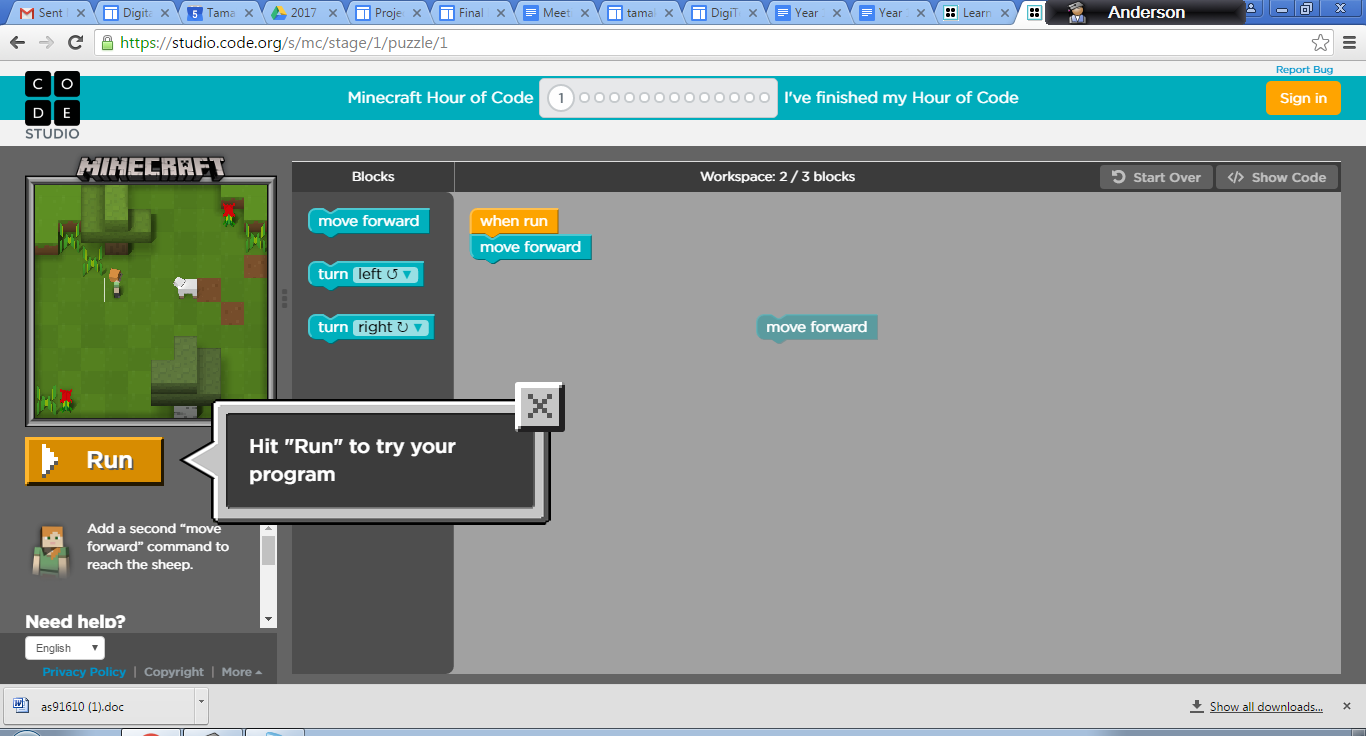Screen dimensions: 1366x736
Task: Click the browser forward arrow
Action: pyautogui.click(x=46, y=43)
